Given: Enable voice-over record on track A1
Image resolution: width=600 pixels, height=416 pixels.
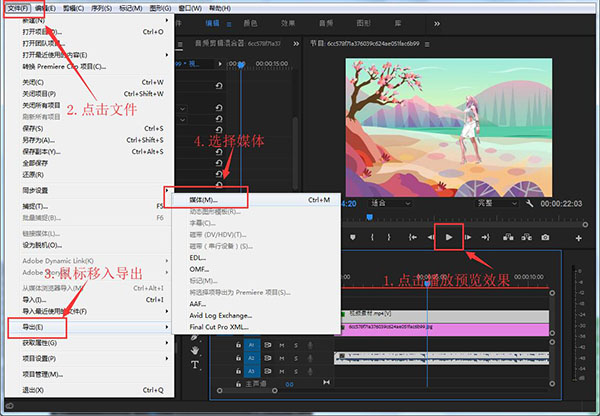Looking at the screenshot, I should point(310,345).
